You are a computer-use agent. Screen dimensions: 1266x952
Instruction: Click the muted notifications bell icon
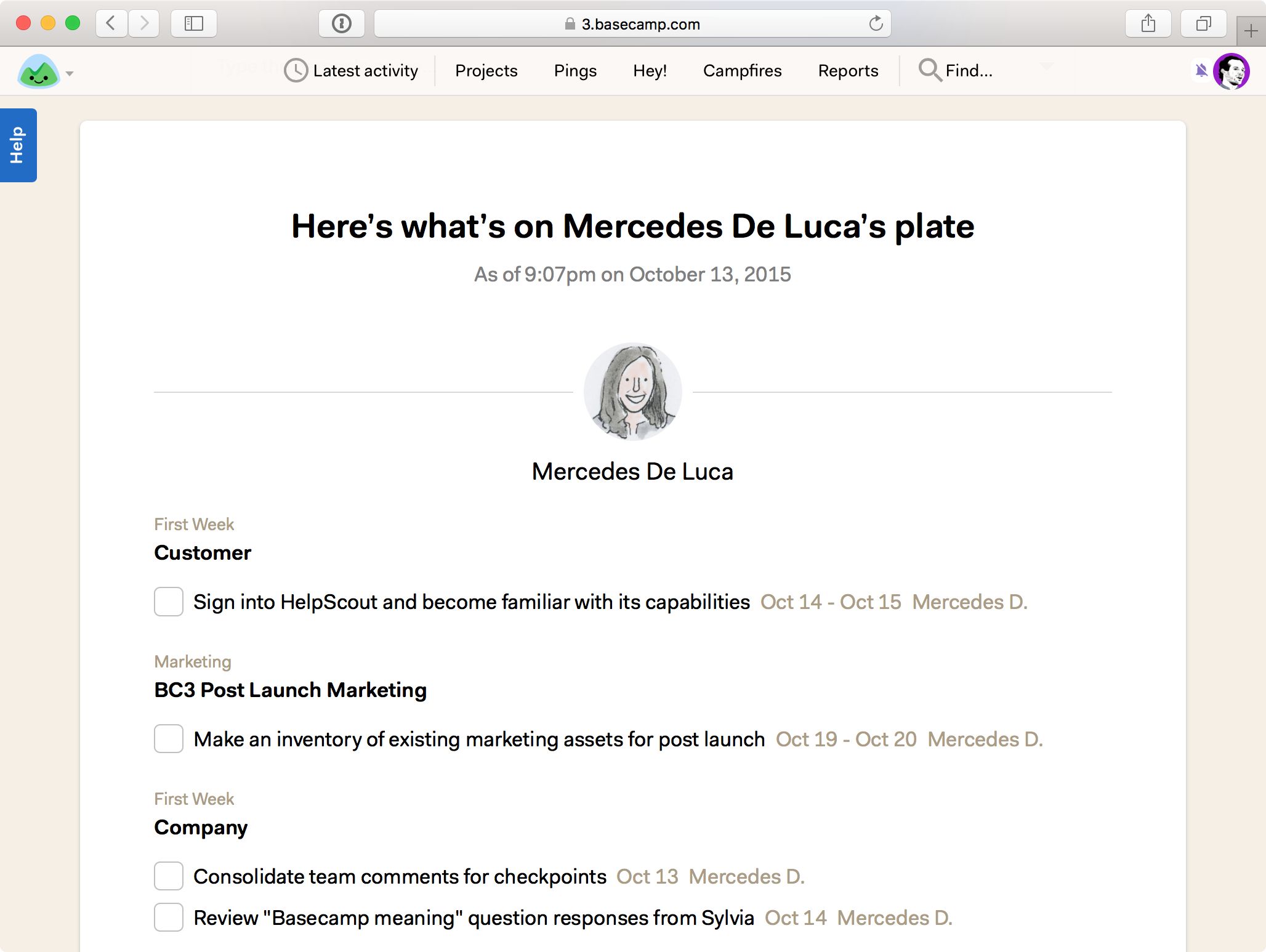coord(1201,71)
